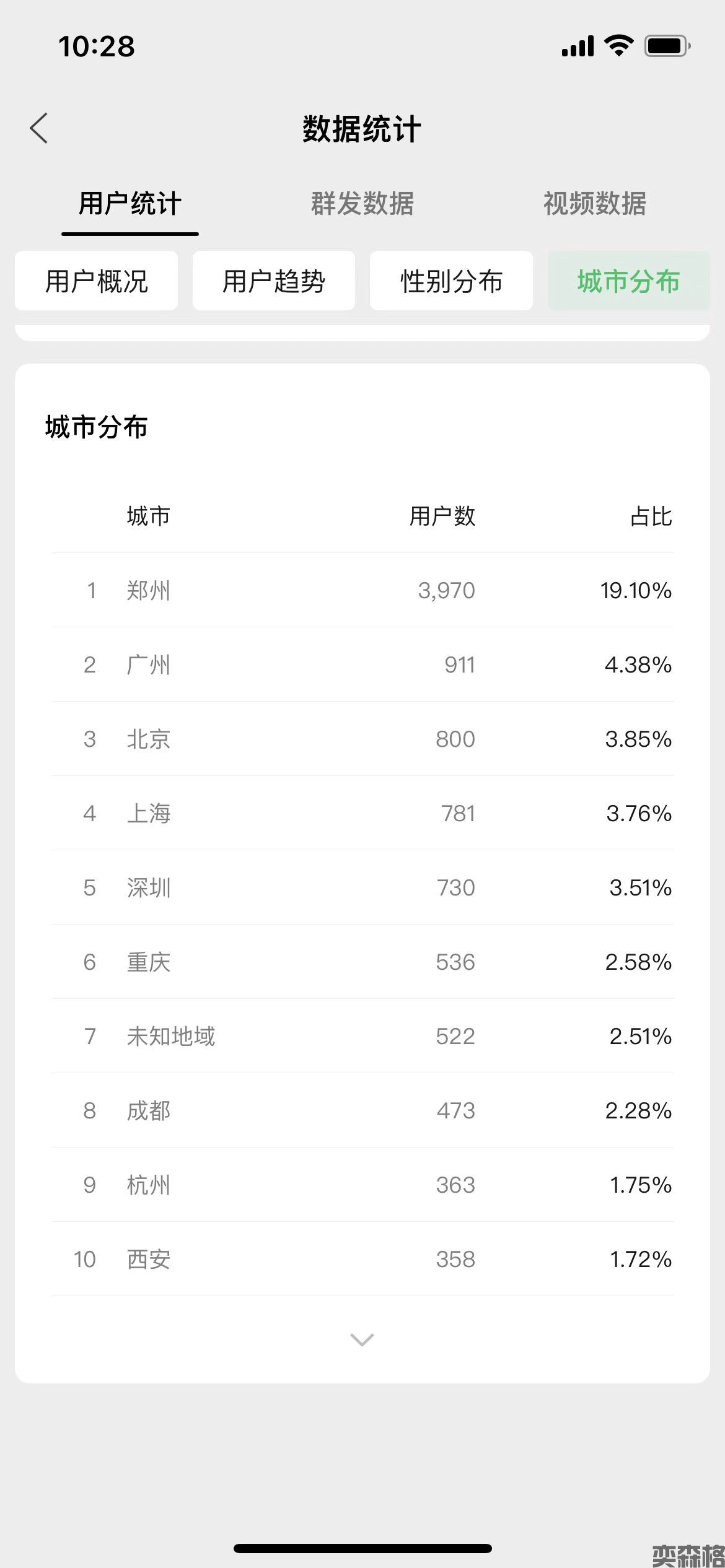Tap the 郑州 city row
This screenshot has width=725, height=1568.
point(362,590)
